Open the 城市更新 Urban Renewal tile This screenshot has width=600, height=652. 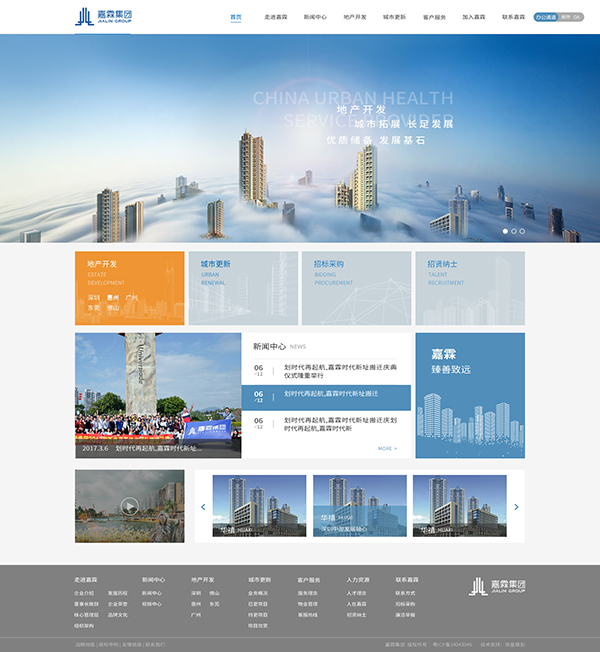click(243, 288)
